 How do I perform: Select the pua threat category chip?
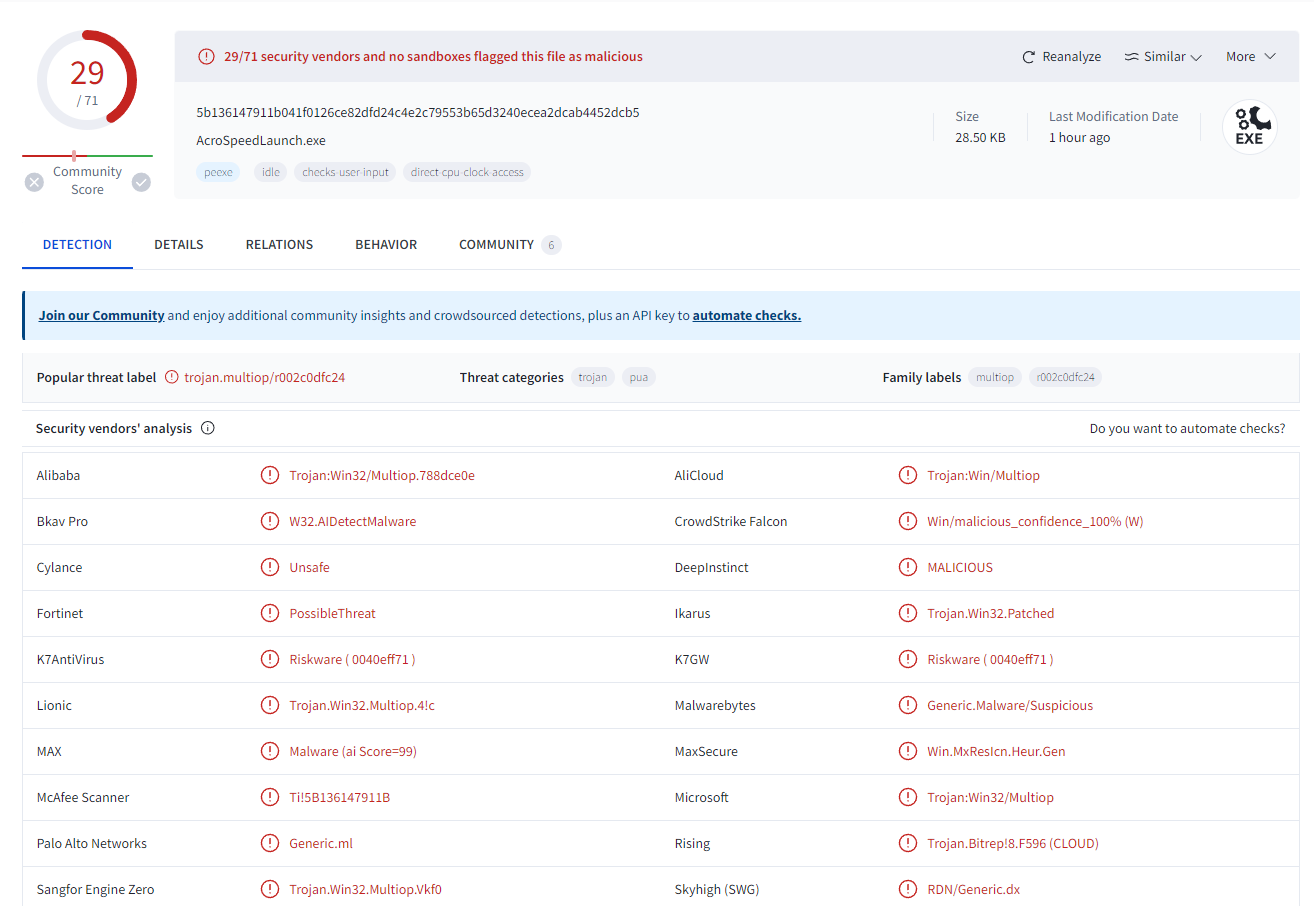[639, 377]
